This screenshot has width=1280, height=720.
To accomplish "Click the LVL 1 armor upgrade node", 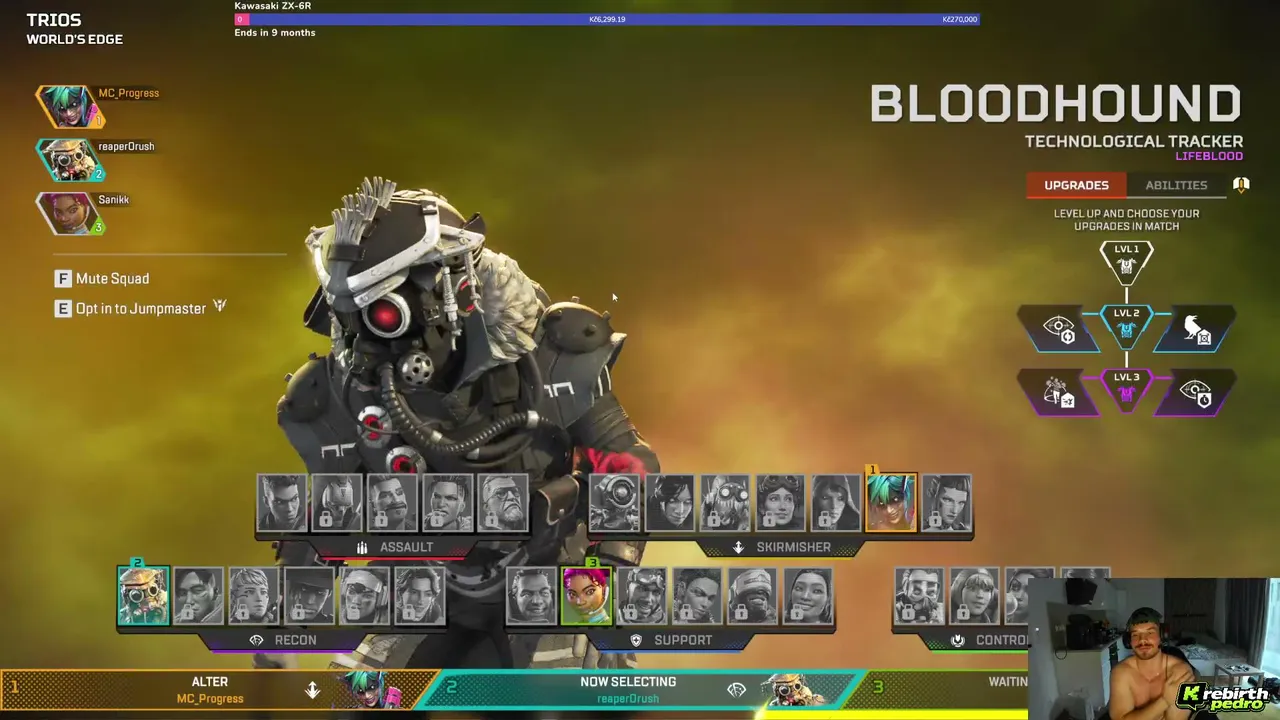I will click(1127, 262).
